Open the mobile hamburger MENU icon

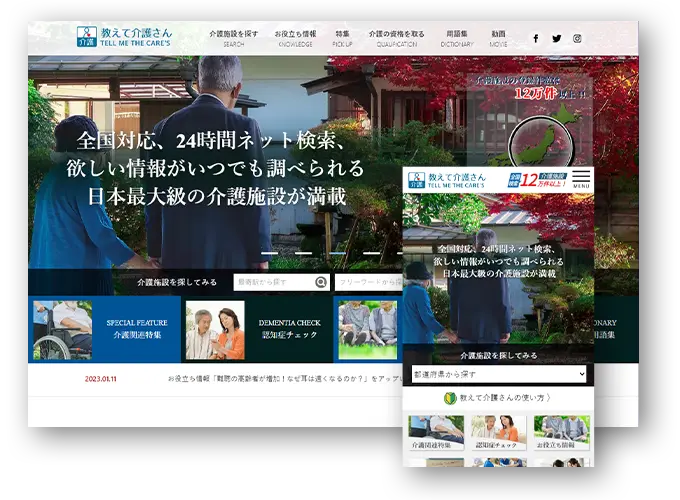point(581,180)
